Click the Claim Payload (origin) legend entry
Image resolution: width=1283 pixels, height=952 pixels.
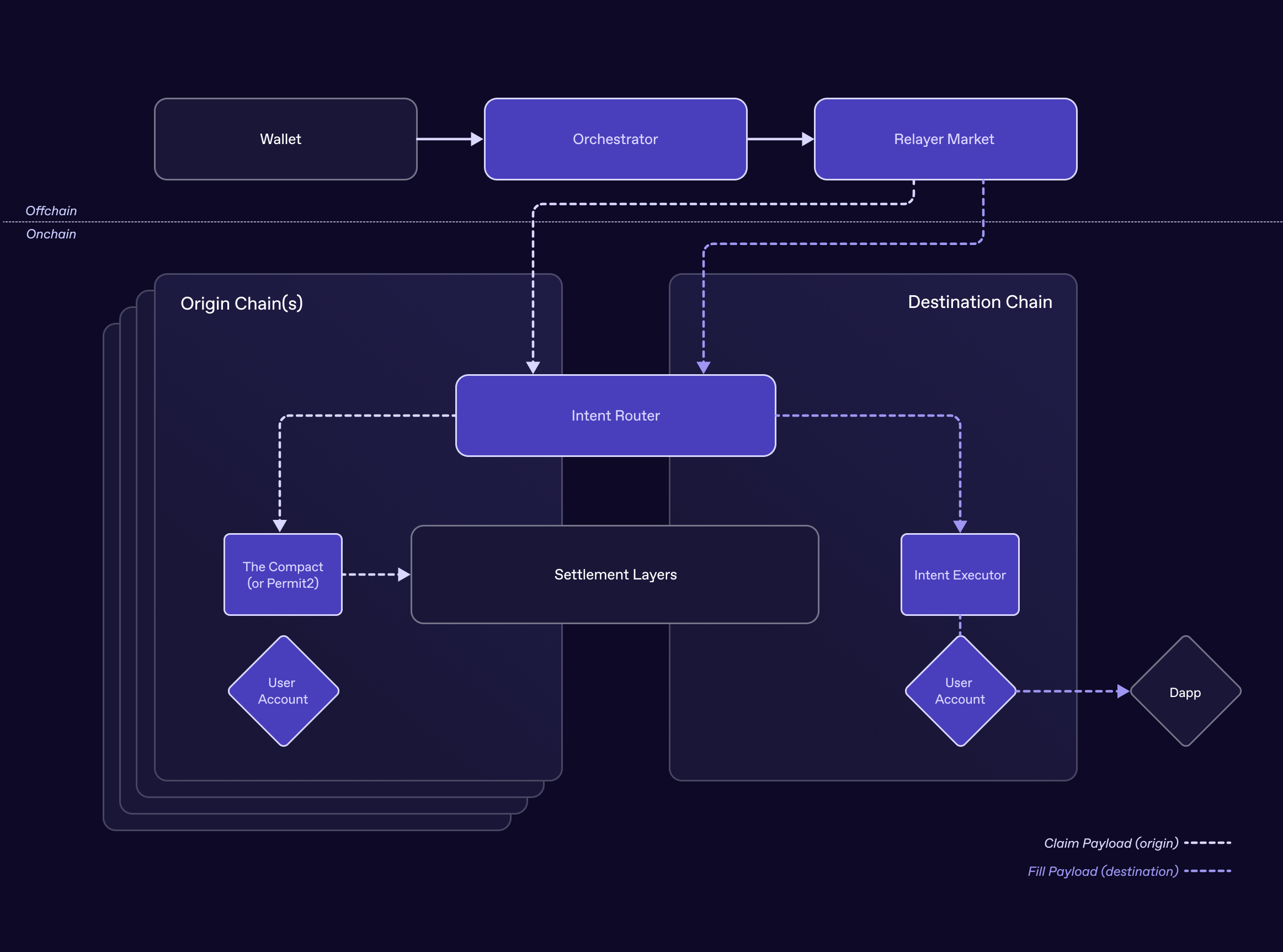(1111, 843)
